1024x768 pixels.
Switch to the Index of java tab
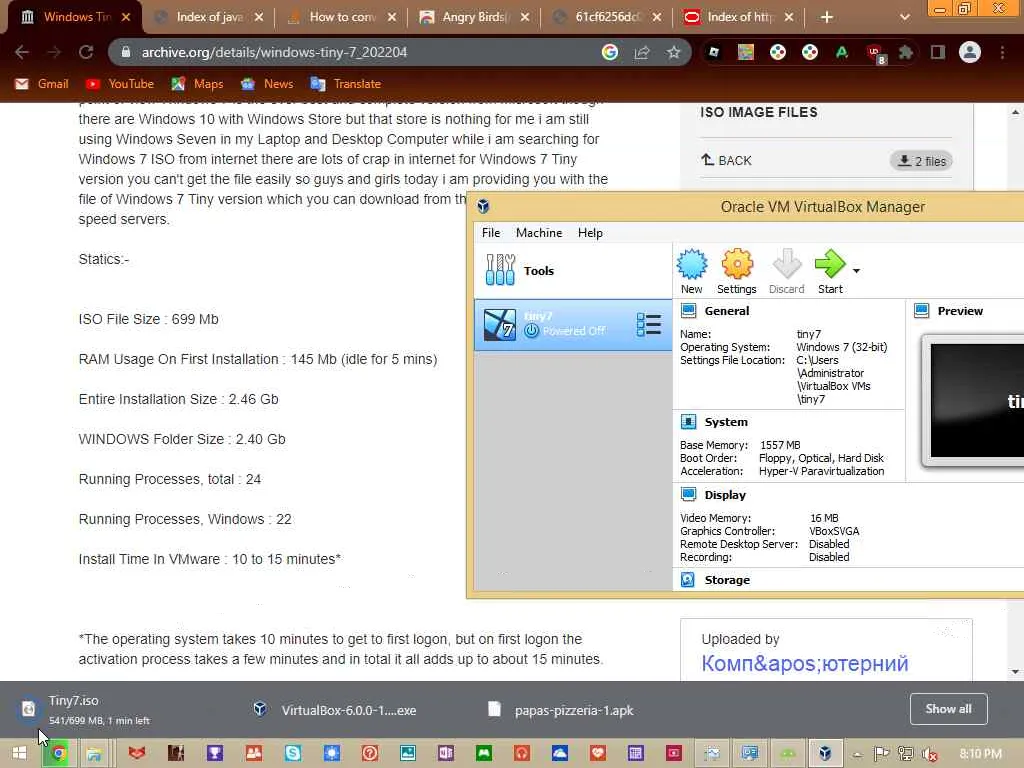(209, 17)
